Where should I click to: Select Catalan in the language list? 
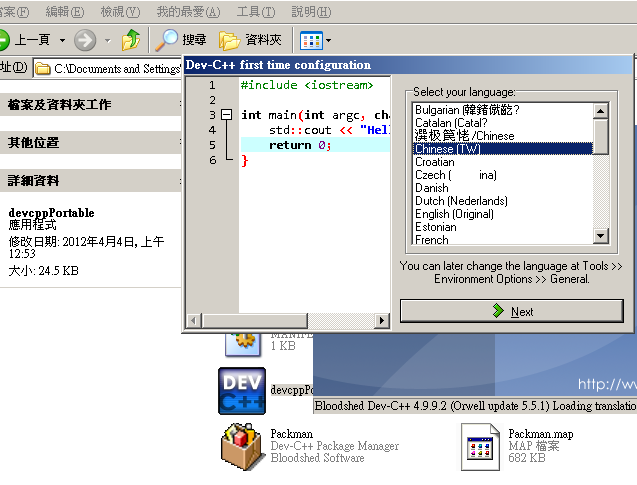[503, 123]
